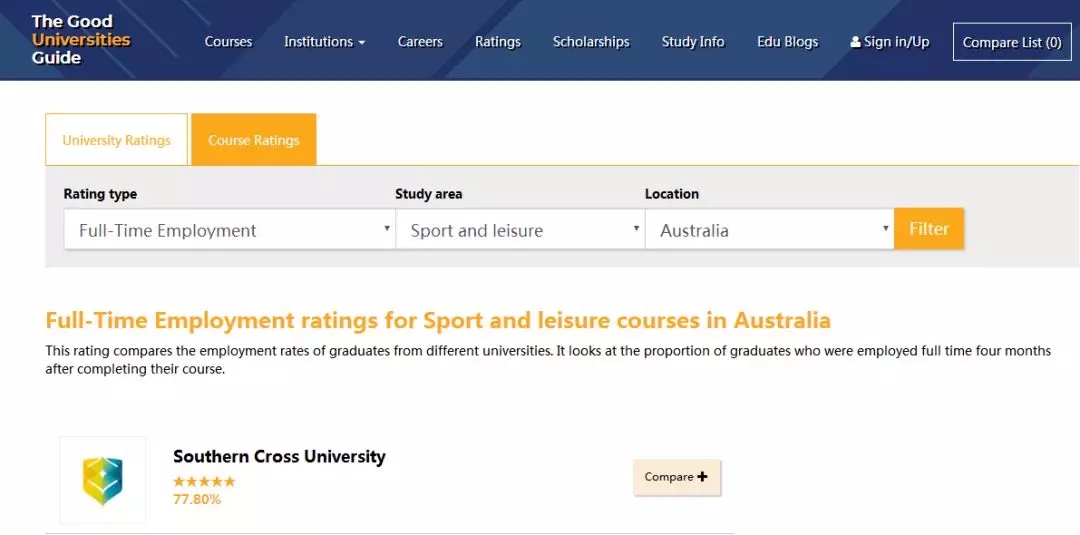Screen dimensions: 1080x535
Task: Click the orange Filter button
Action: pos(928,229)
